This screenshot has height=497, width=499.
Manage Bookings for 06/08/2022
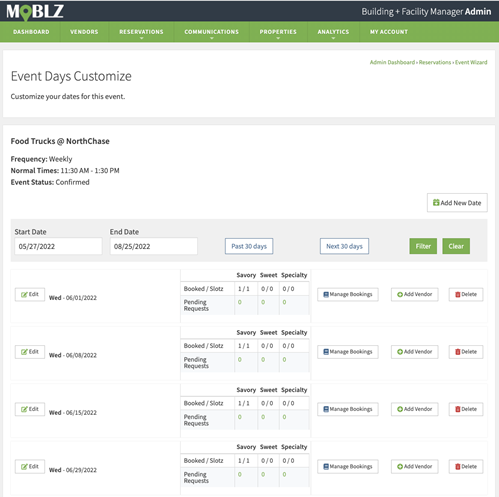point(348,352)
